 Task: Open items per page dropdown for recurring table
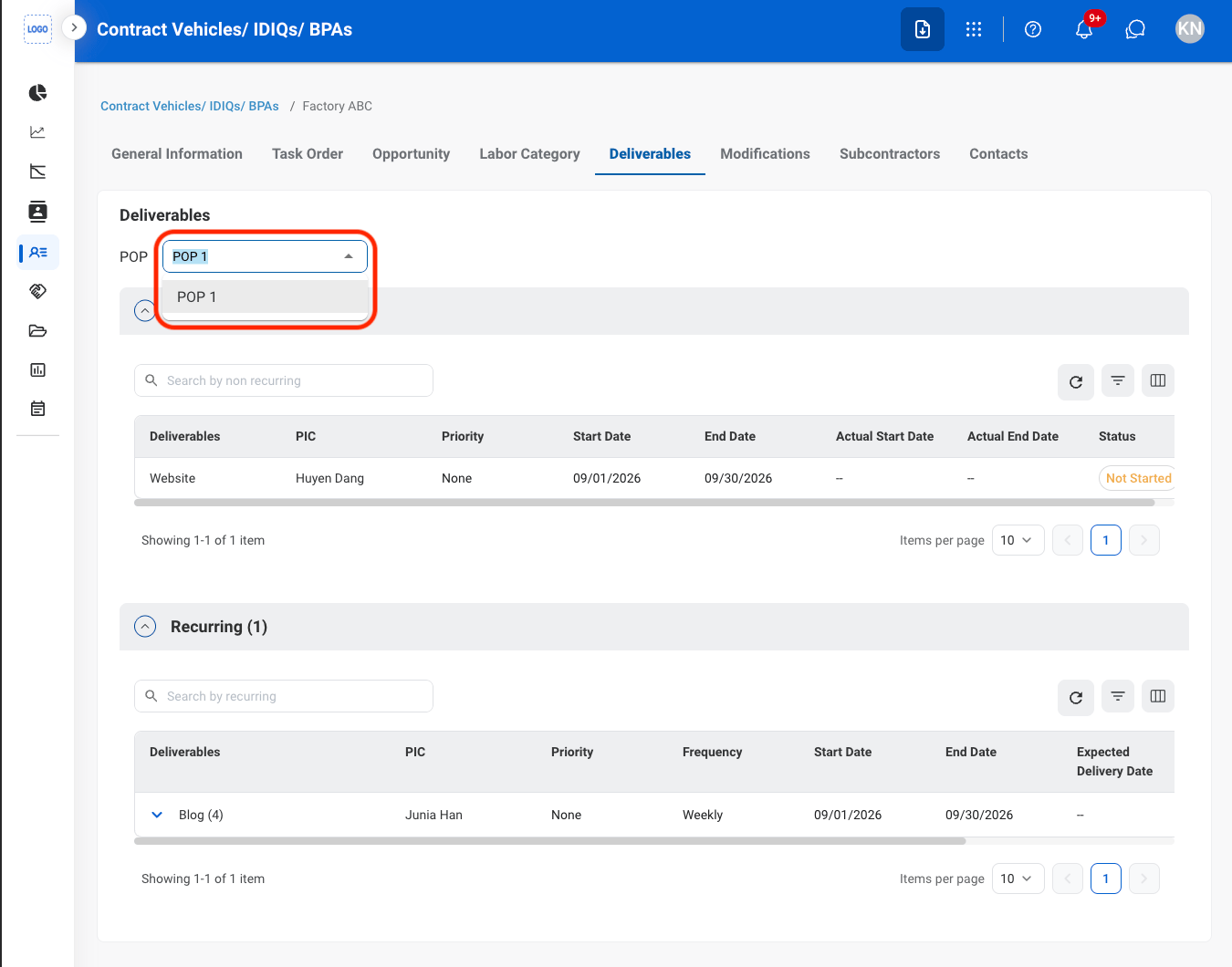pos(1018,879)
